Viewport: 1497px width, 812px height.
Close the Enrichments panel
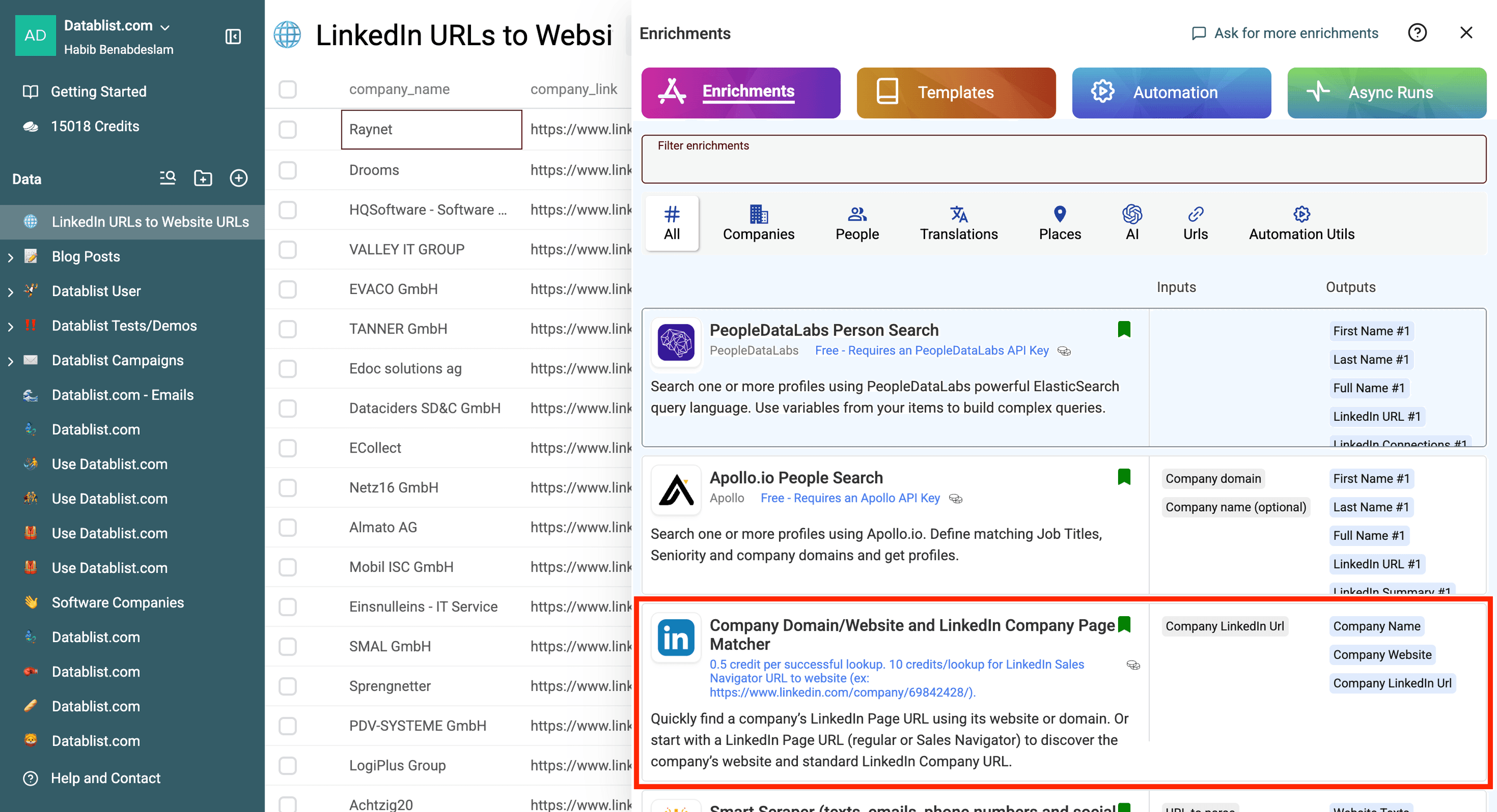[1466, 33]
